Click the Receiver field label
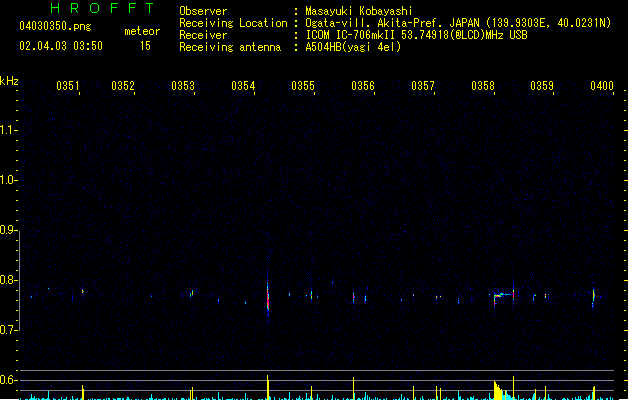 [203, 35]
